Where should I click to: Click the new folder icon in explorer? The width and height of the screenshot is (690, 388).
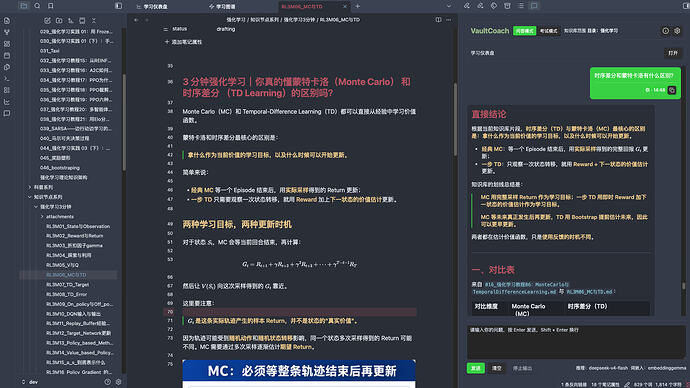coord(59,20)
